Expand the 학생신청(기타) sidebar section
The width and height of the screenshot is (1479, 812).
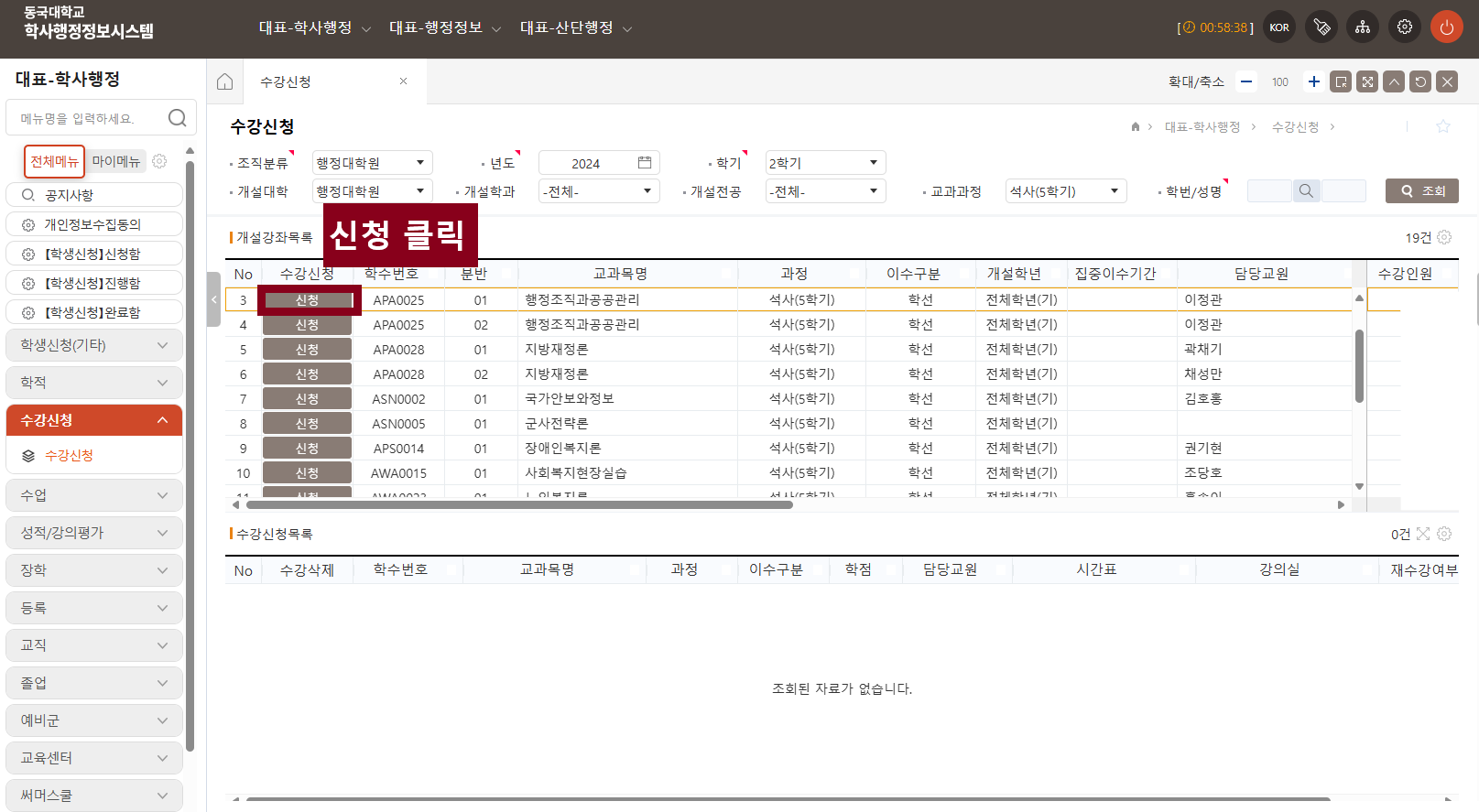pyautogui.click(x=94, y=345)
